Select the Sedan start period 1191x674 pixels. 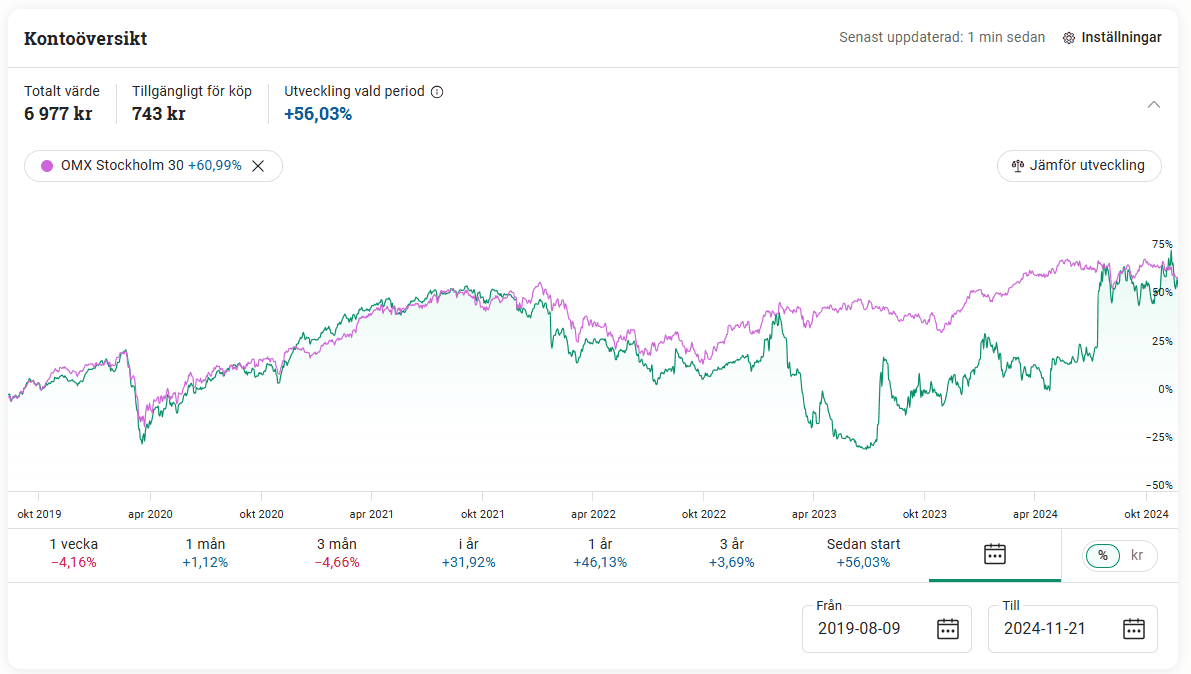tap(863, 553)
